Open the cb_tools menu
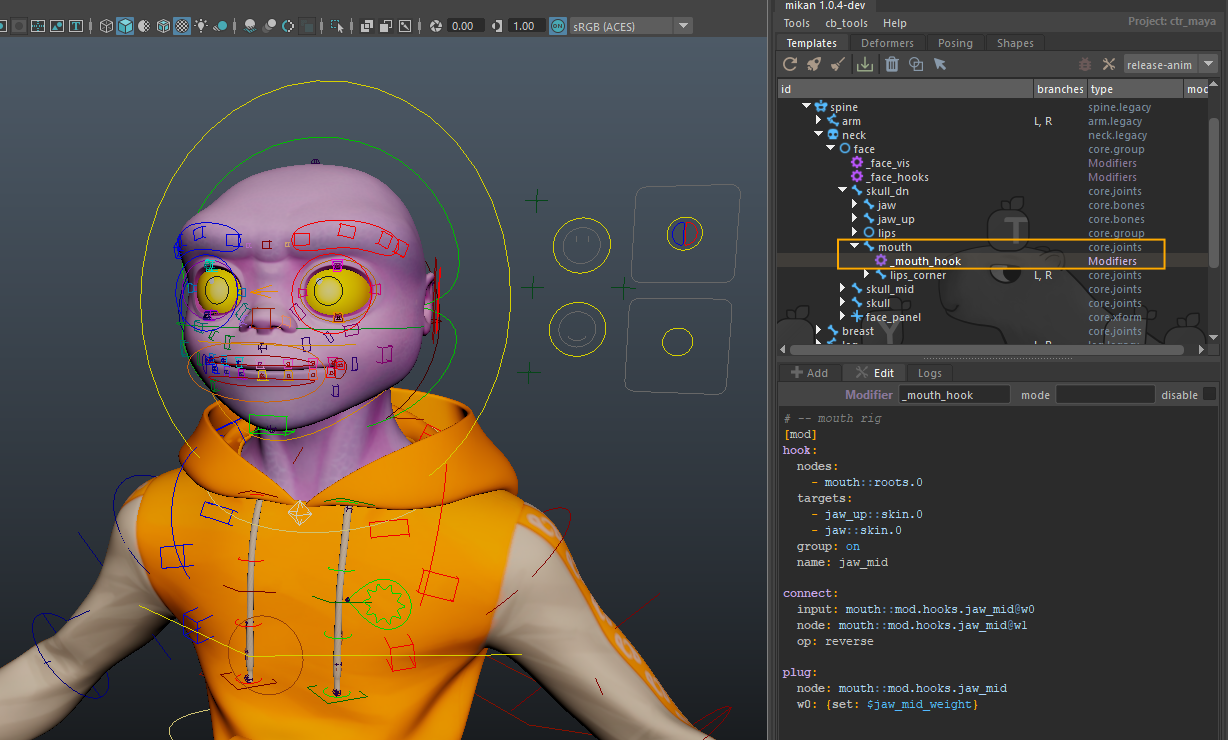The height and width of the screenshot is (740, 1228). coord(846,22)
